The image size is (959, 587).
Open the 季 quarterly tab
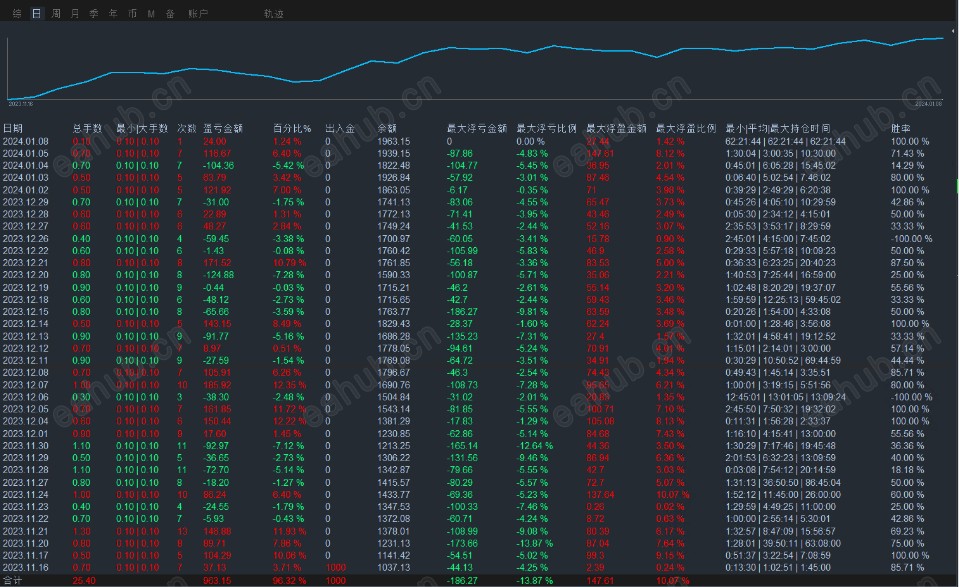coord(94,13)
